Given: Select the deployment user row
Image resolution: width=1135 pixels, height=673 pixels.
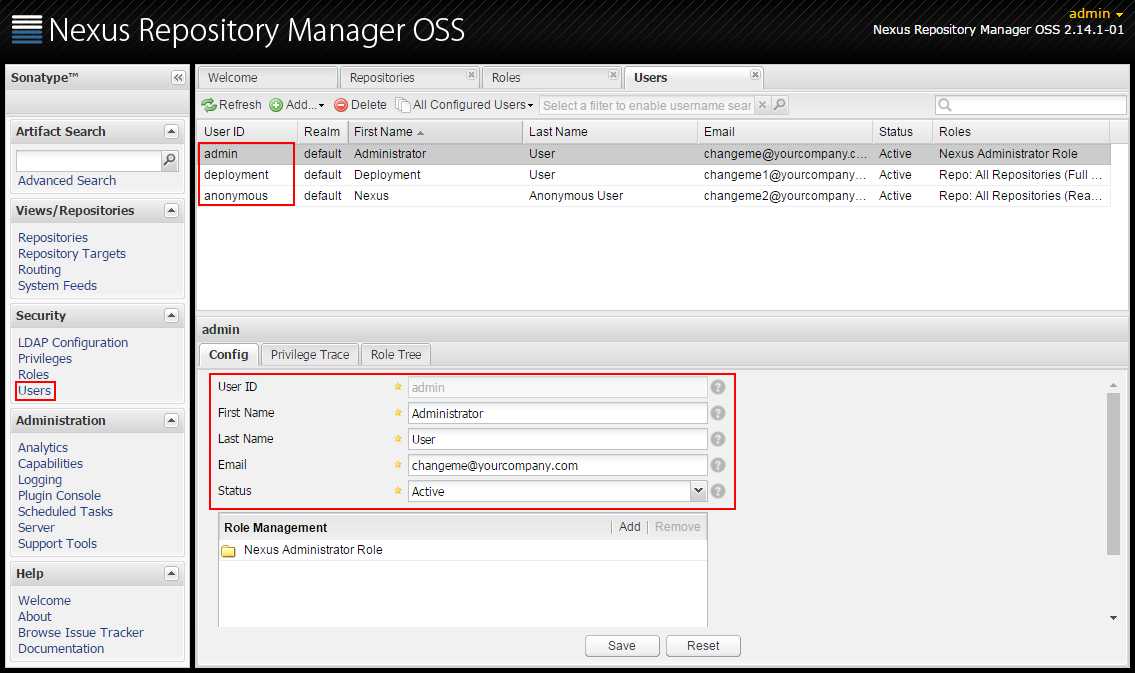Looking at the screenshot, I should [653, 175].
